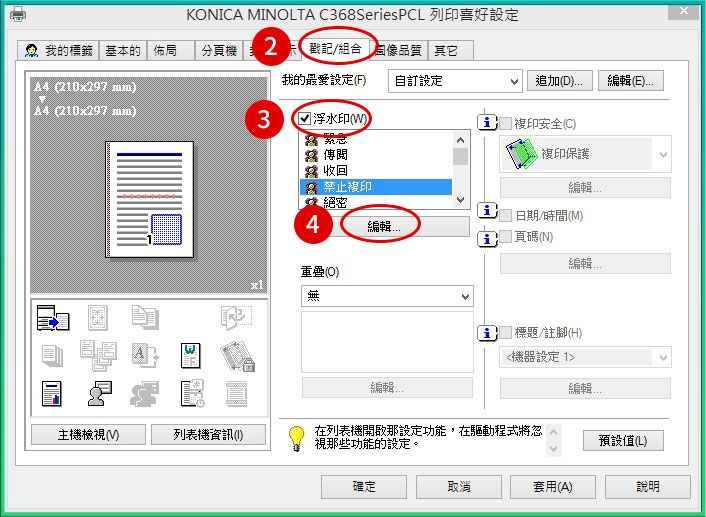Switch to the 我的標籤 tab

tap(59, 50)
